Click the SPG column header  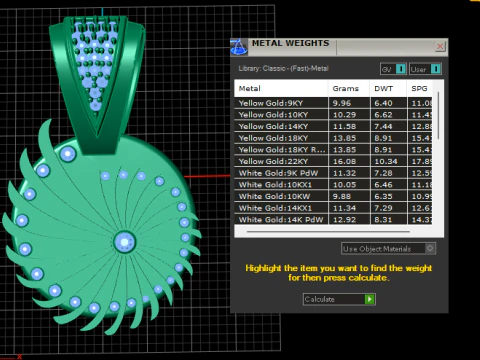[x=420, y=88]
